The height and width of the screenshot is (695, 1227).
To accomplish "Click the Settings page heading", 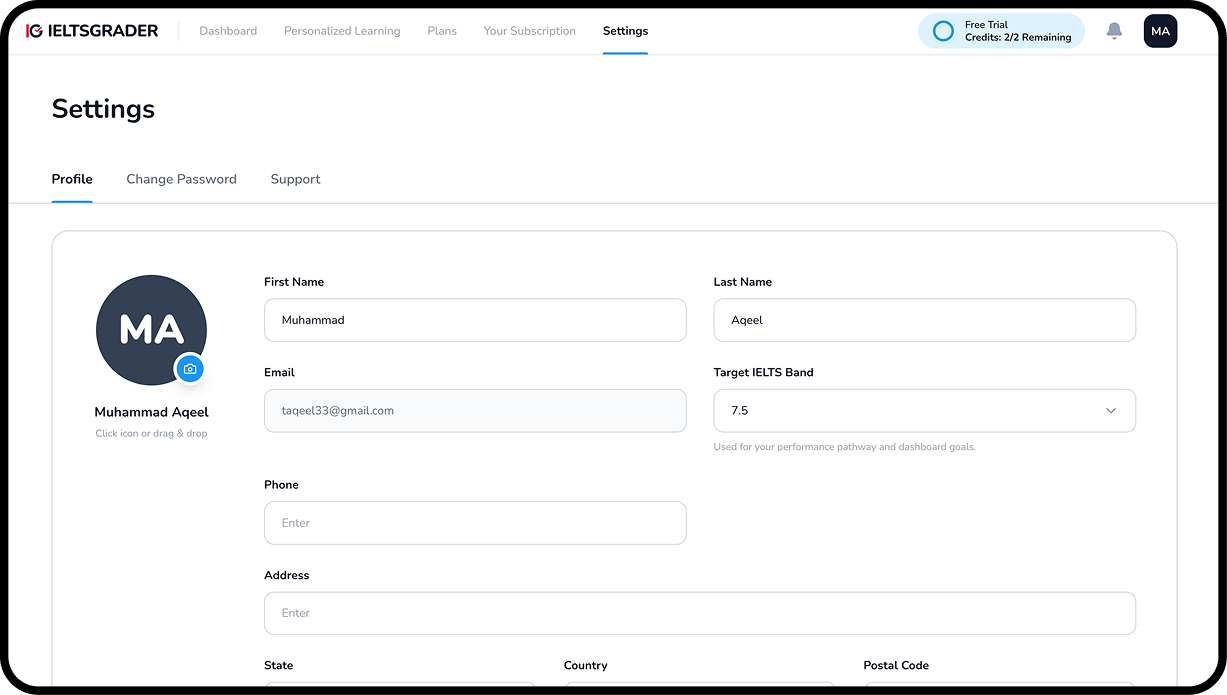I will [103, 109].
